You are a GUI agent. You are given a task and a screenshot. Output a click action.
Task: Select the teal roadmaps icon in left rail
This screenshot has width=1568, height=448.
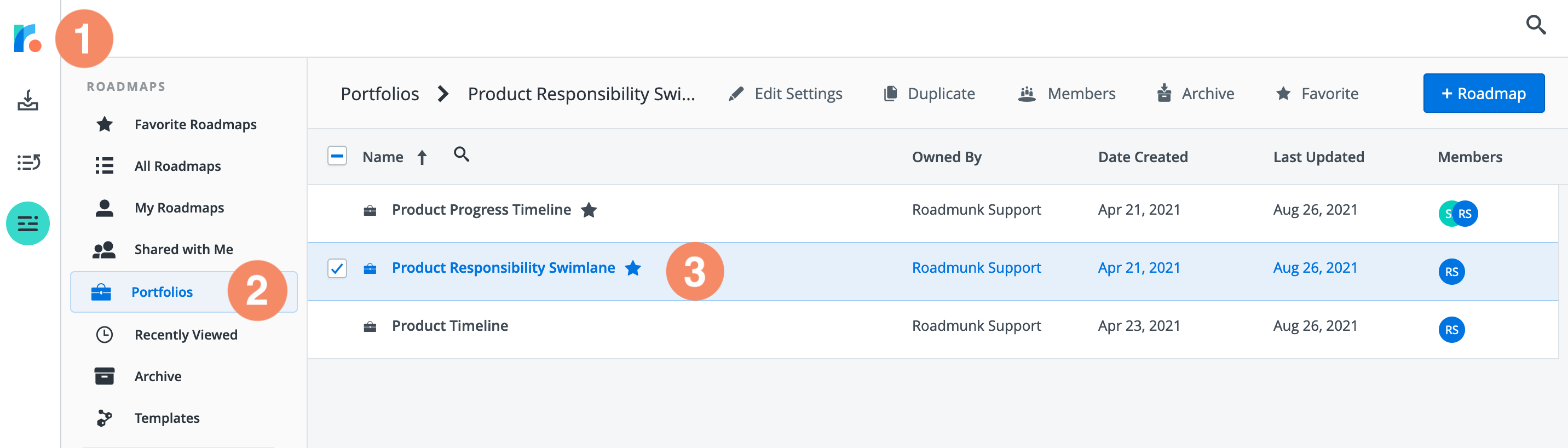pos(28,223)
